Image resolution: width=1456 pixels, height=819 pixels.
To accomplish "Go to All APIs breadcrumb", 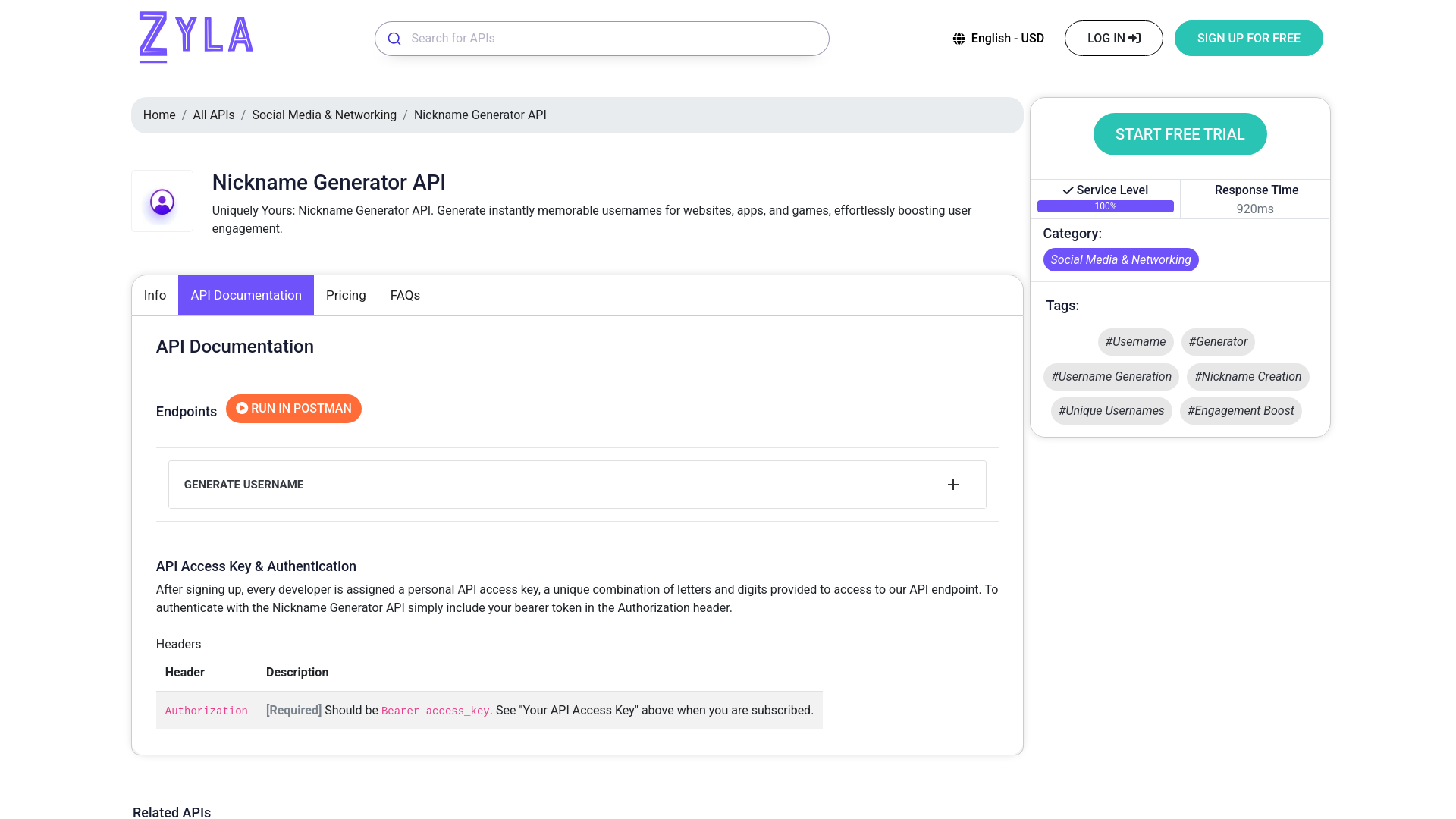I will tap(214, 115).
